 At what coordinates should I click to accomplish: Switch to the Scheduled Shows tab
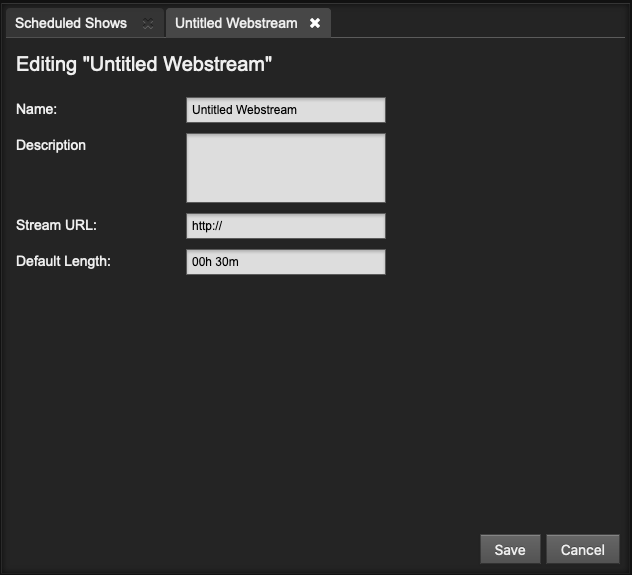pyautogui.click(x=71, y=23)
